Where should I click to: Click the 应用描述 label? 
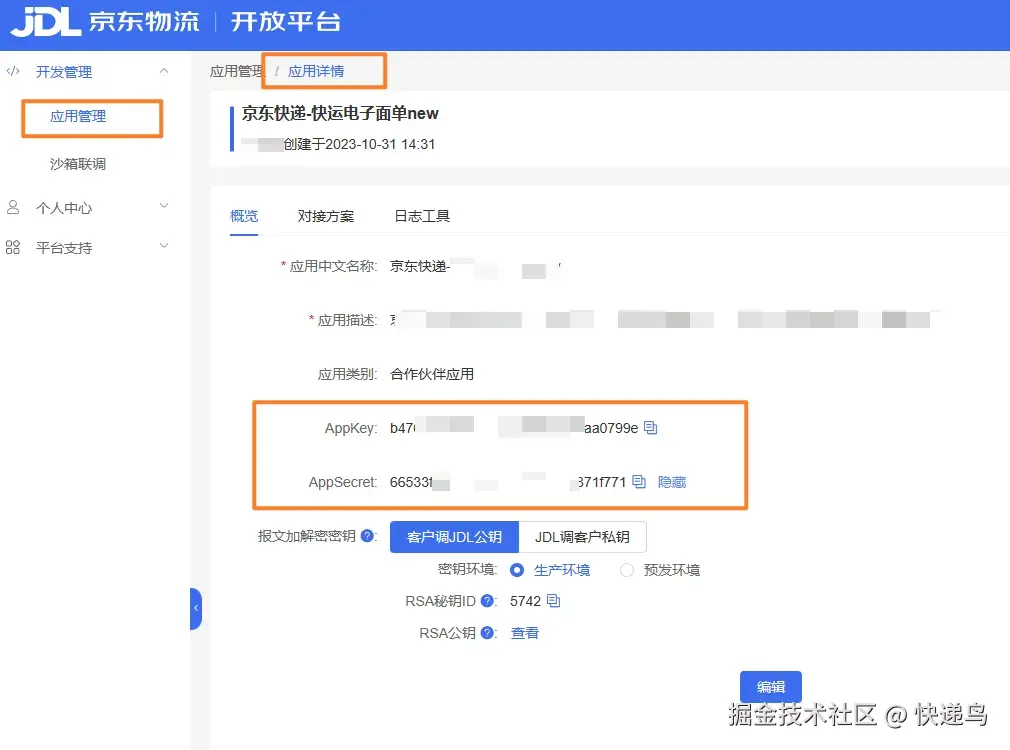tap(347, 320)
